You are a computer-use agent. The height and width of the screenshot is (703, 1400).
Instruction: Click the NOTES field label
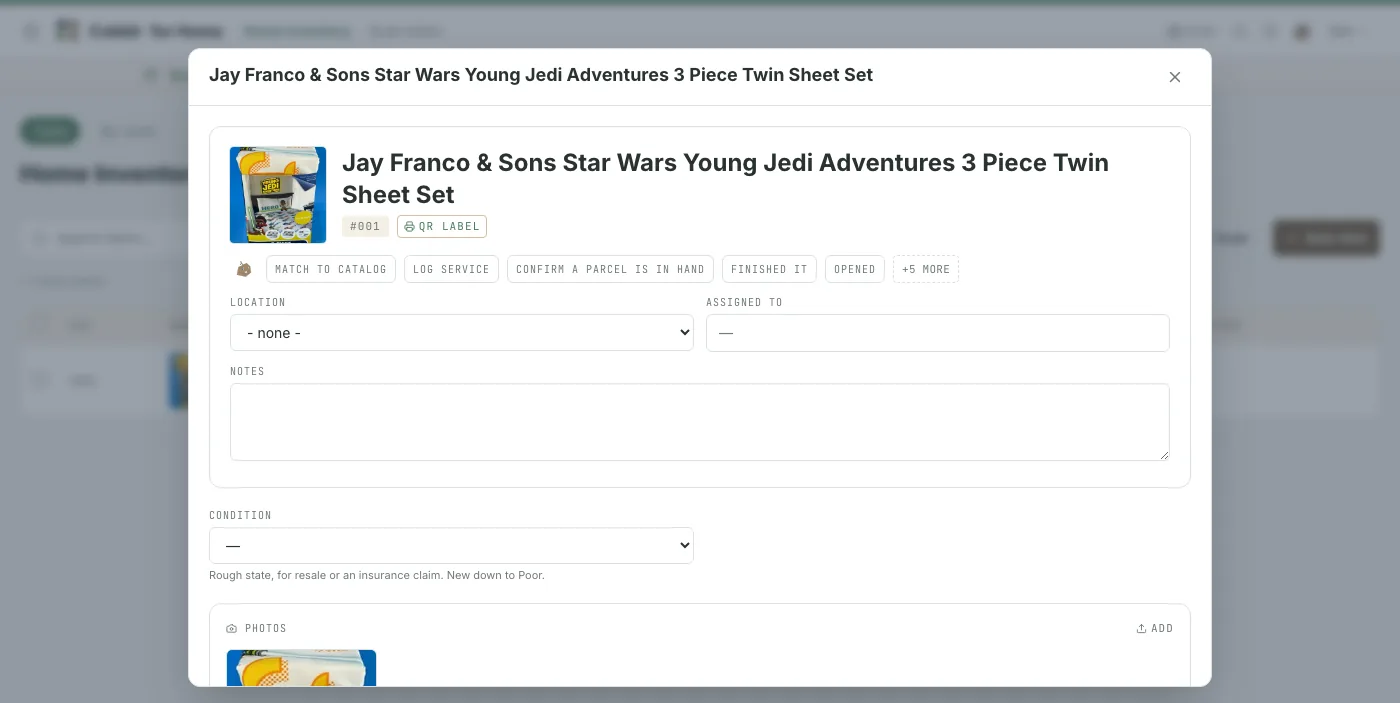pyautogui.click(x=247, y=371)
